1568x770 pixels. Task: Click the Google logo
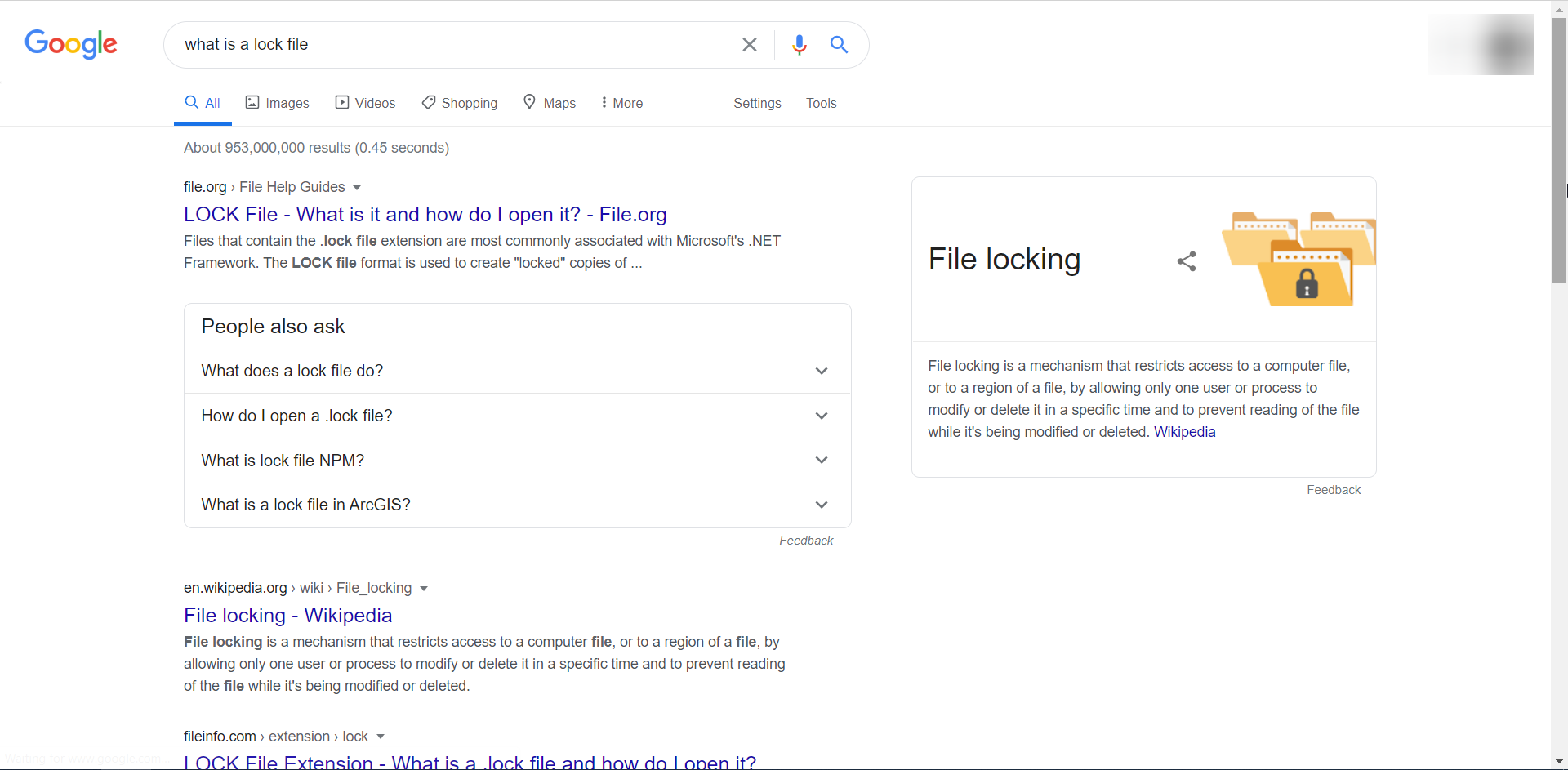coord(71,44)
